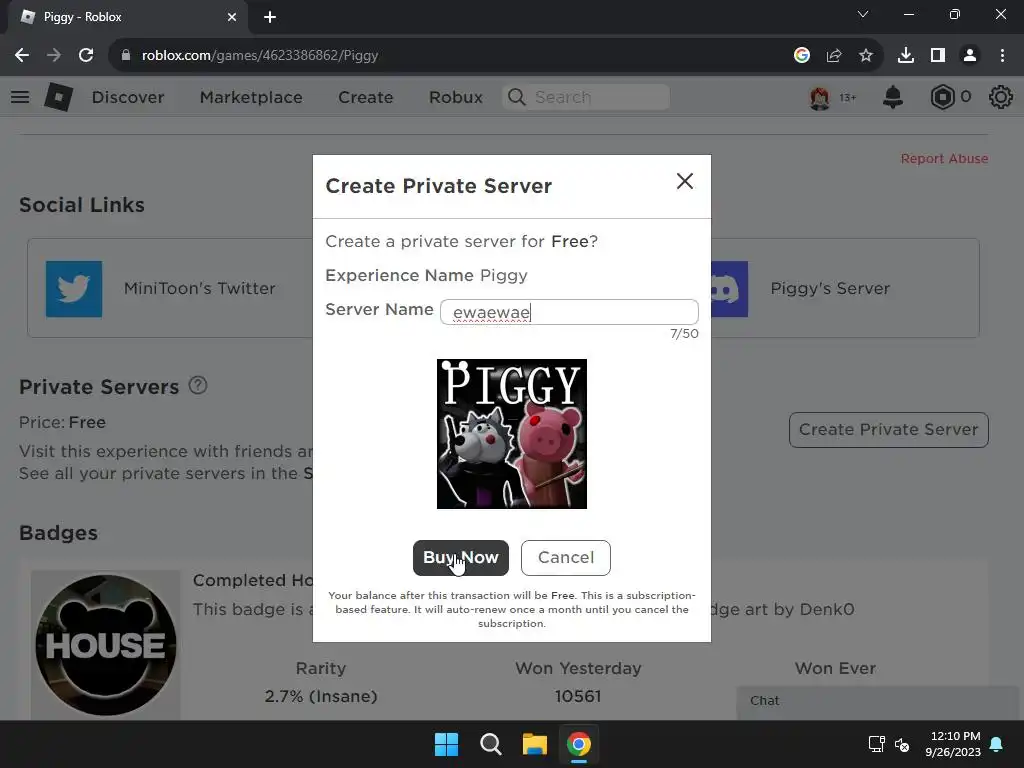Viewport: 1024px width, 768px height.
Task: Open a new browser tab
Action: [270, 17]
